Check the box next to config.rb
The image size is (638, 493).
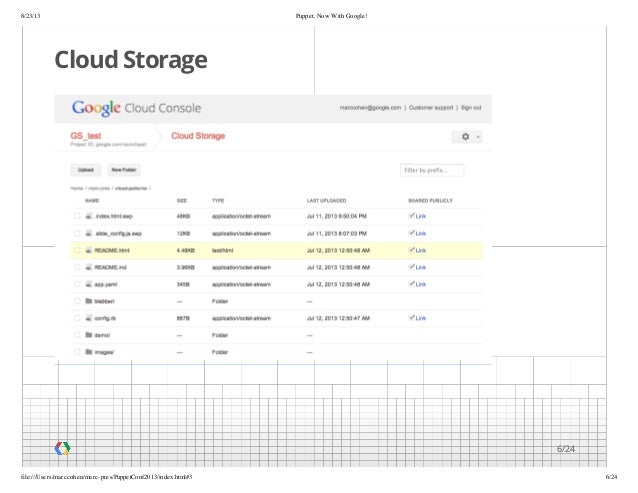tap(76, 318)
